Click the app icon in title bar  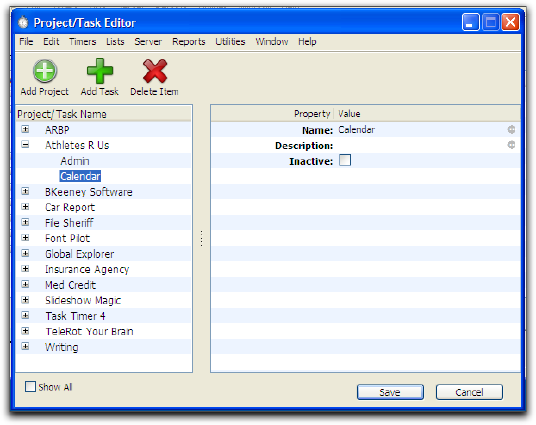coord(23,23)
